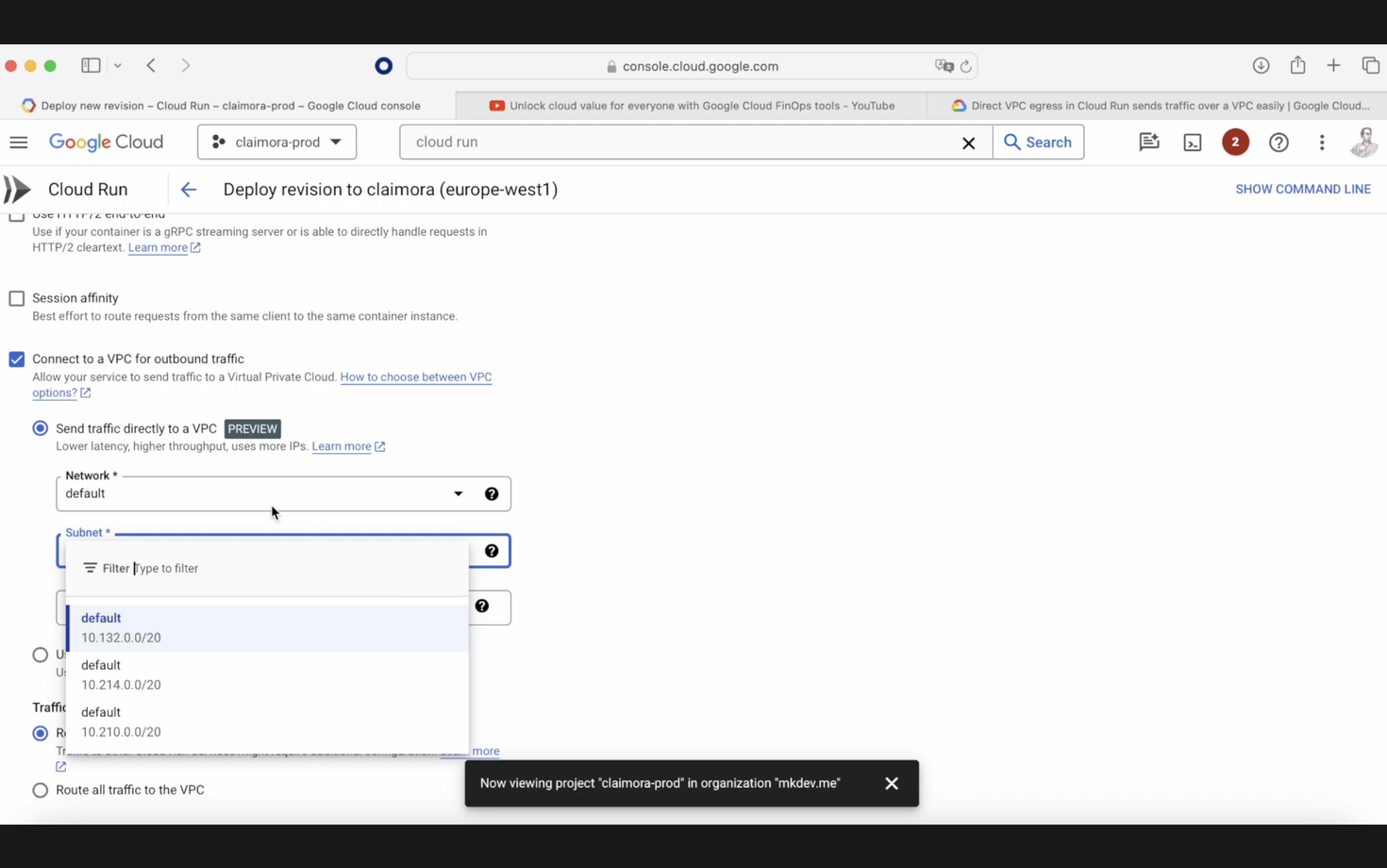Click the privacy extension icon beside address bar
This screenshot has width=1387, height=868.
(383, 66)
